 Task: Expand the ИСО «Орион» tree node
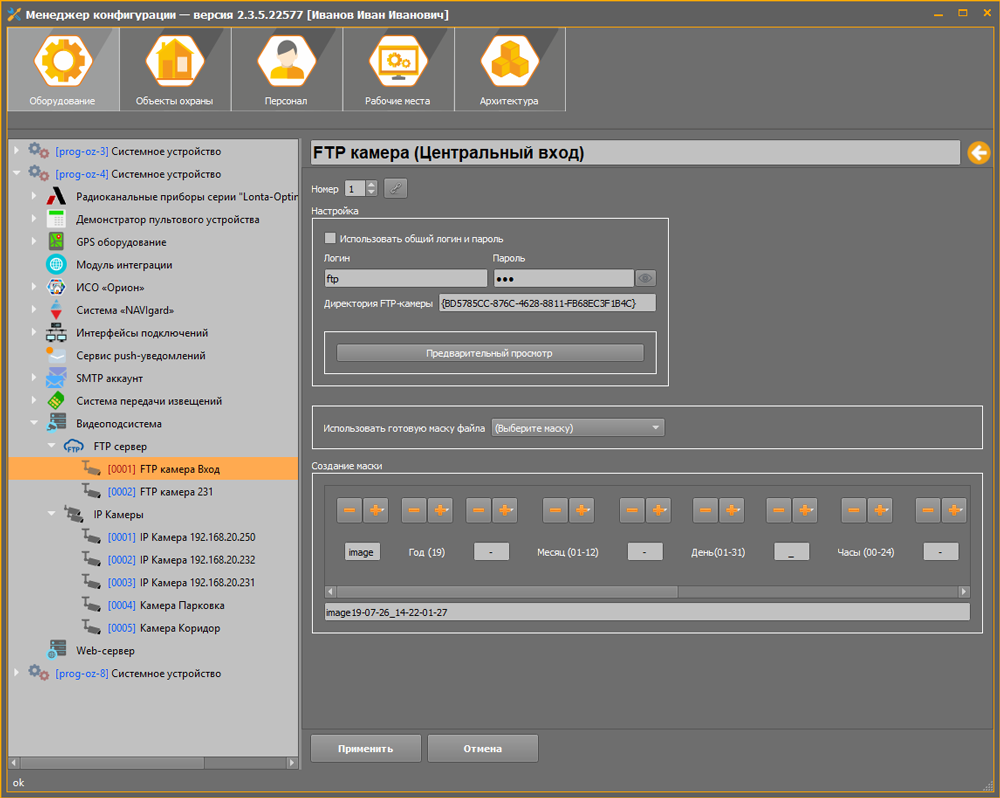[x=34, y=288]
